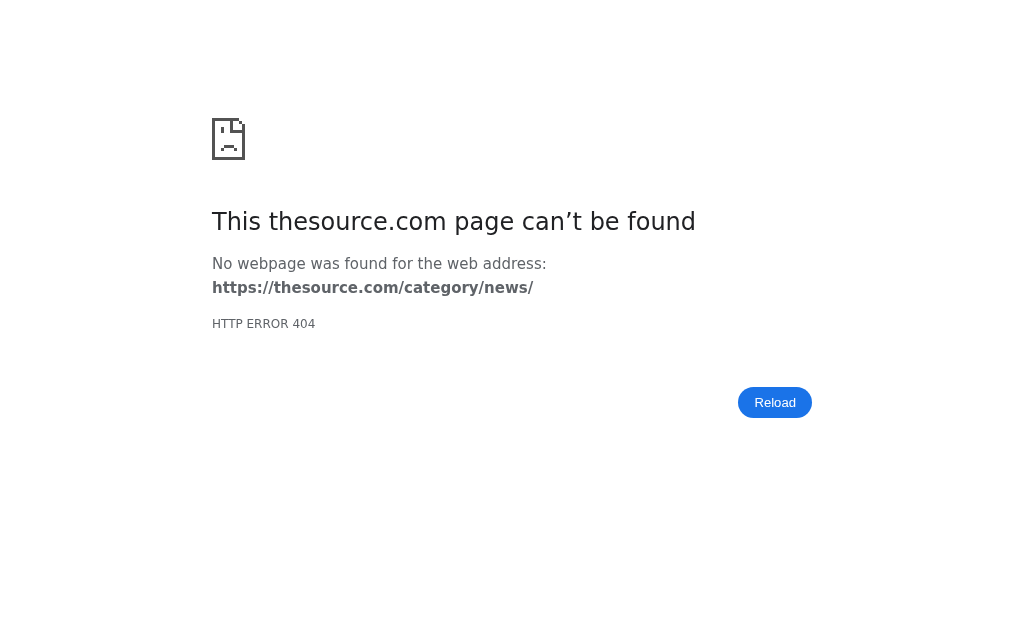Click the word "found" ending the heading
This screenshot has height=629, width=1024.
point(662,221)
